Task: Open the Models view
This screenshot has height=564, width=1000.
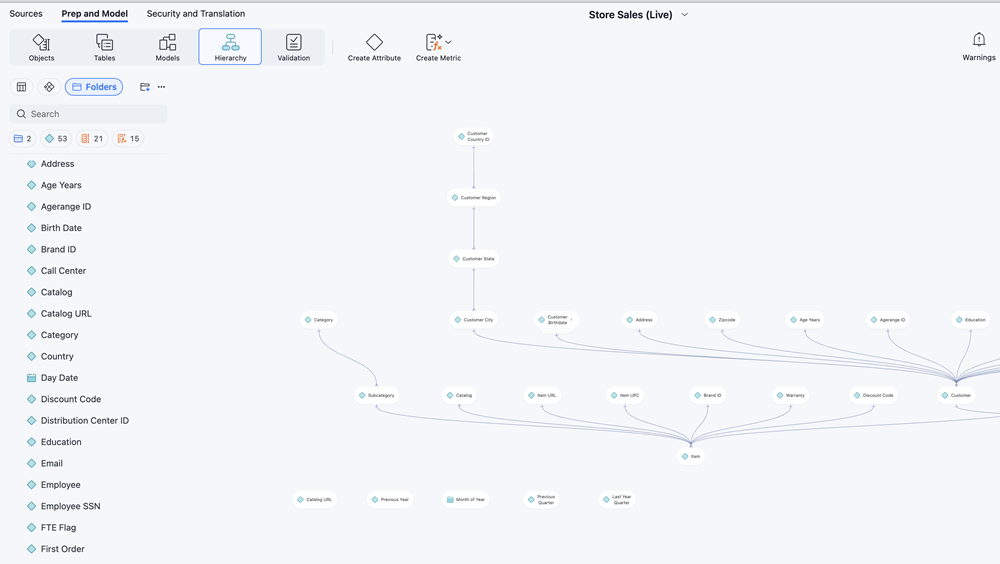Action: click(x=167, y=47)
